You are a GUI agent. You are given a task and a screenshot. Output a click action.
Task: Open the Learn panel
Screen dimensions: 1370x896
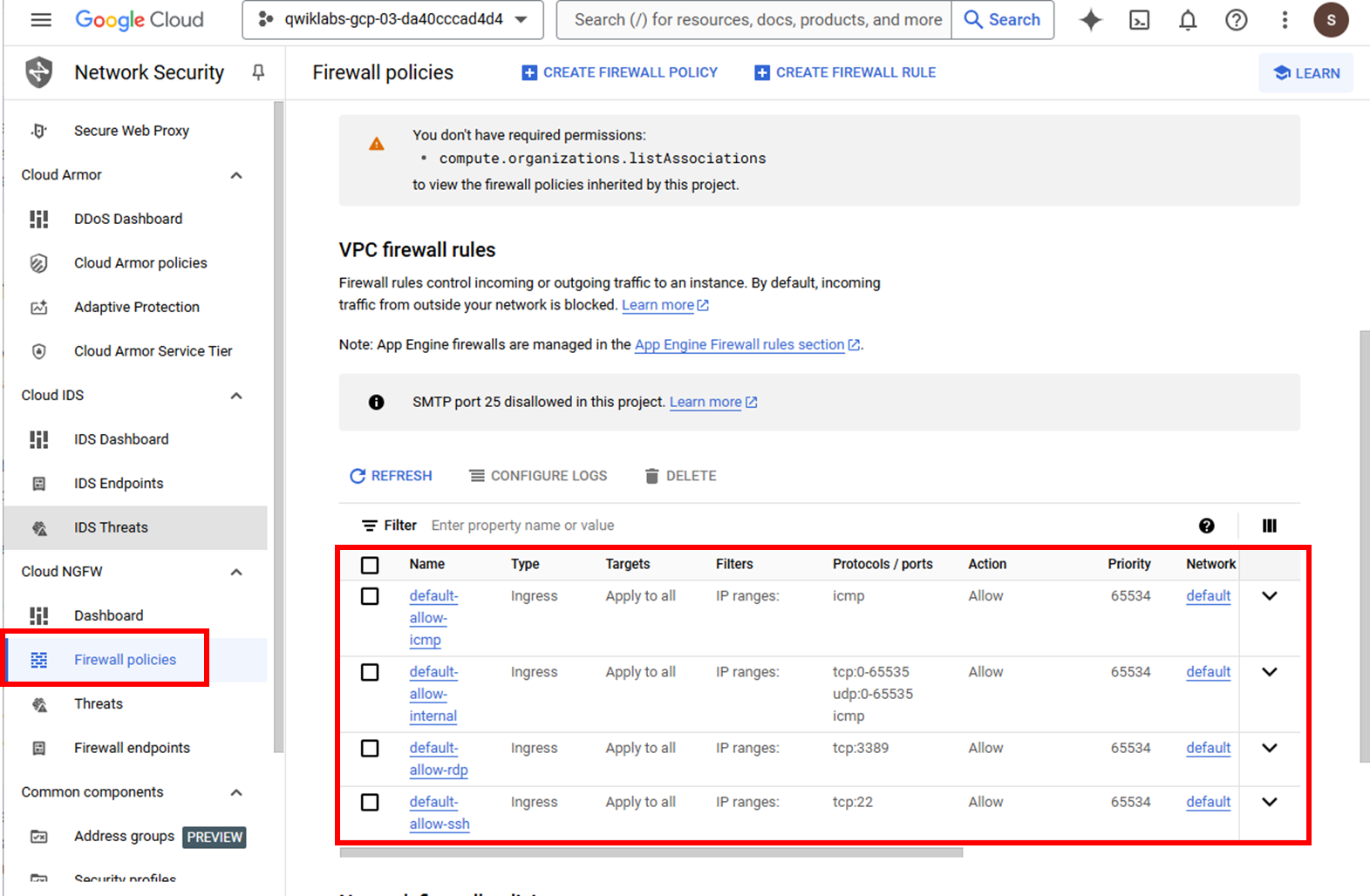(x=1305, y=73)
